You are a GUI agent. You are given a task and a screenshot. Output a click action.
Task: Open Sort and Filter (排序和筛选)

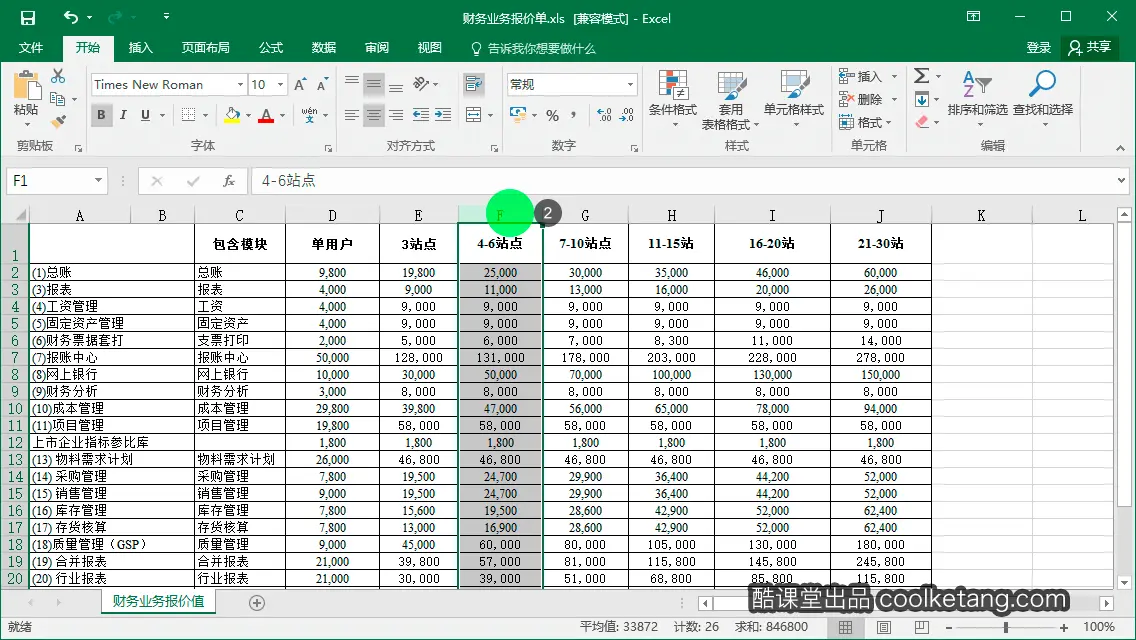[977, 99]
